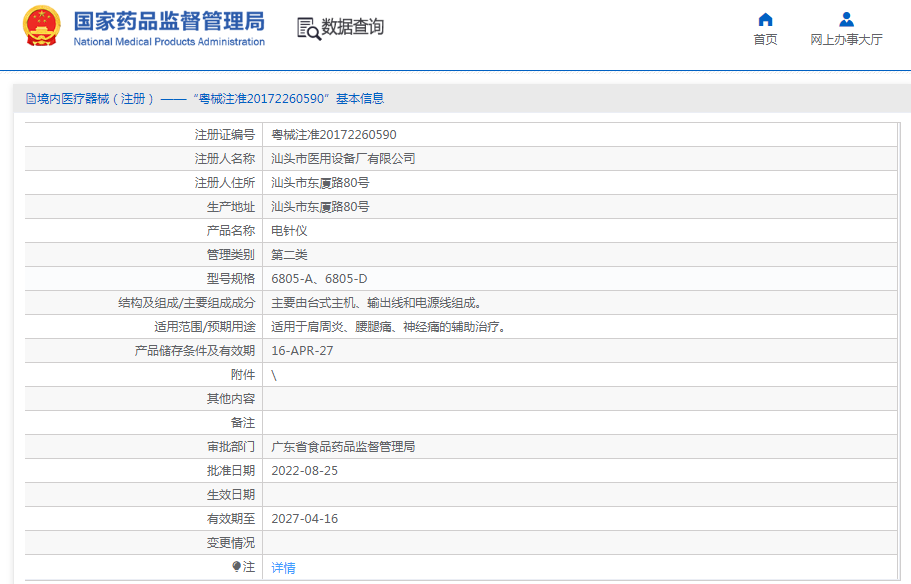Viewport: 911px width, 584px height.
Task: Open the 详情 link
Action: (283, 567)
